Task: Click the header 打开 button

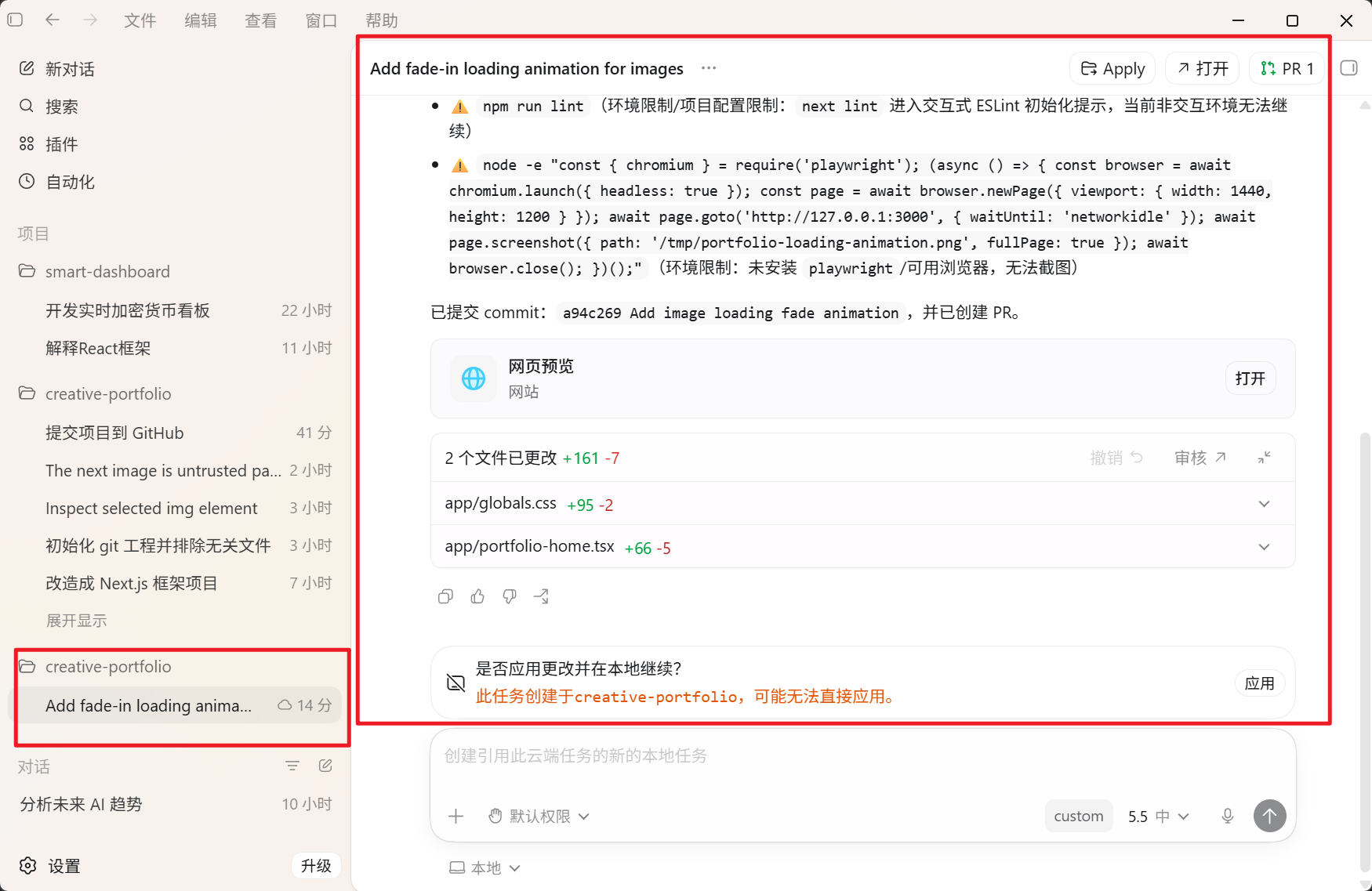Action: 1203,69
